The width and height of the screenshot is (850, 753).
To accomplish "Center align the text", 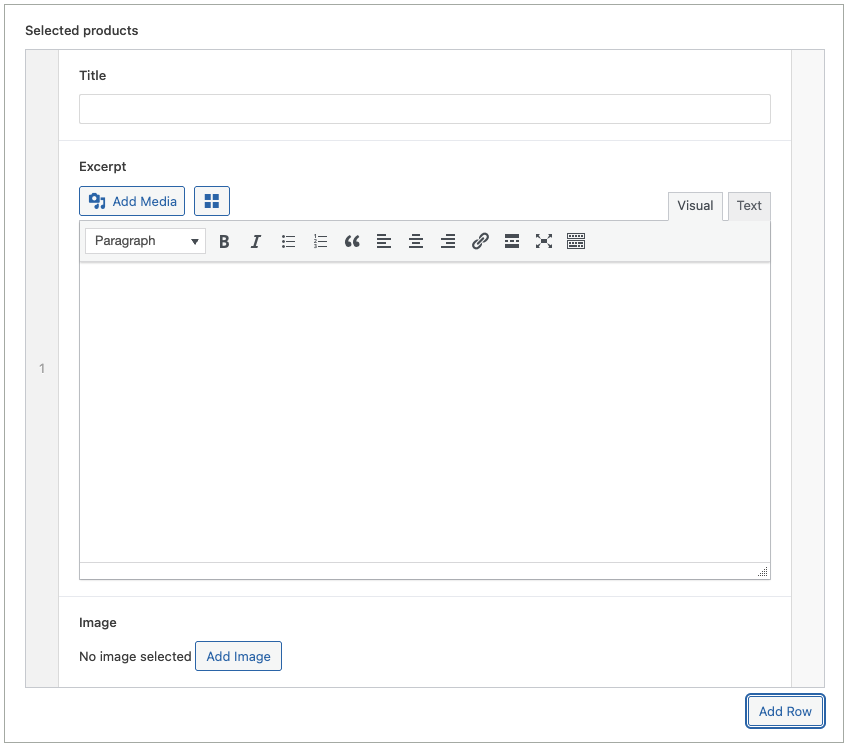I will click(x=416, y=241).
